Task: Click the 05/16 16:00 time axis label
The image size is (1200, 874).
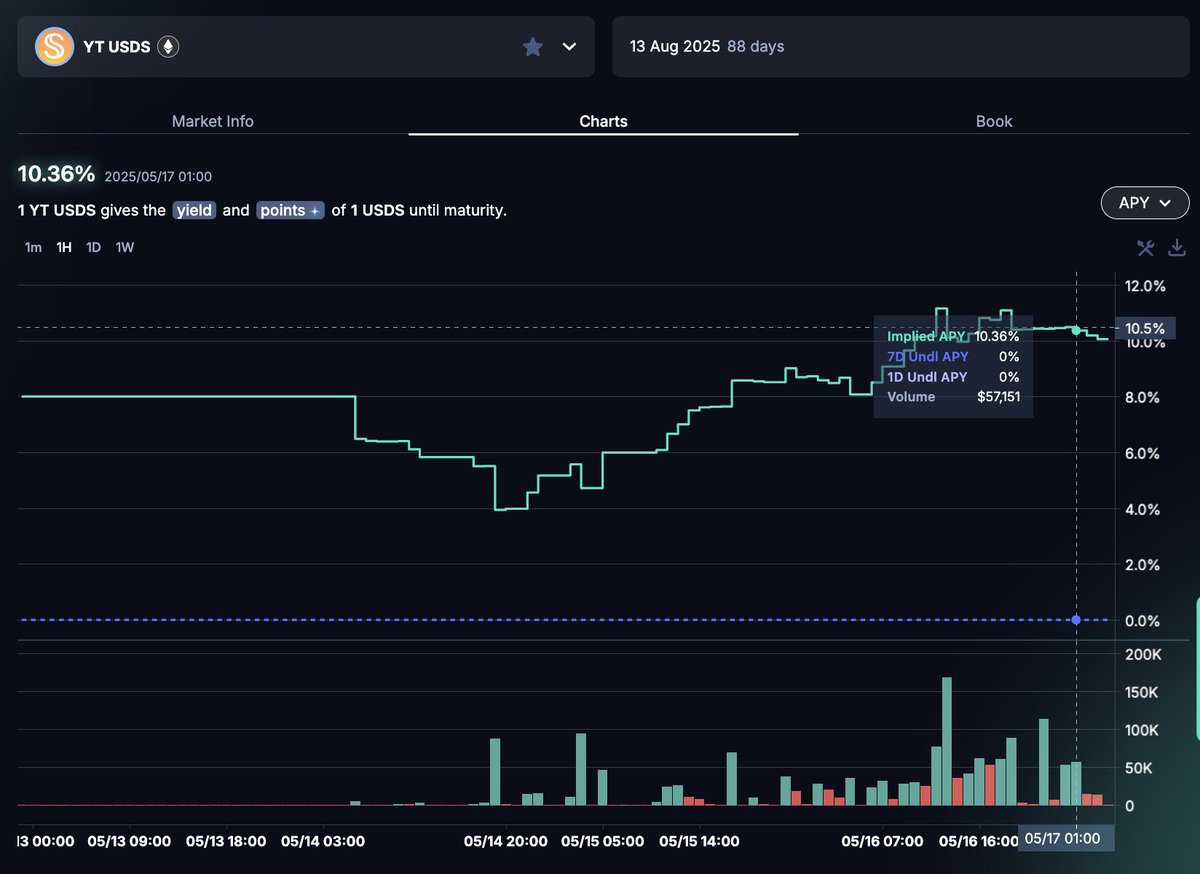Action: [x=976, y=841]
